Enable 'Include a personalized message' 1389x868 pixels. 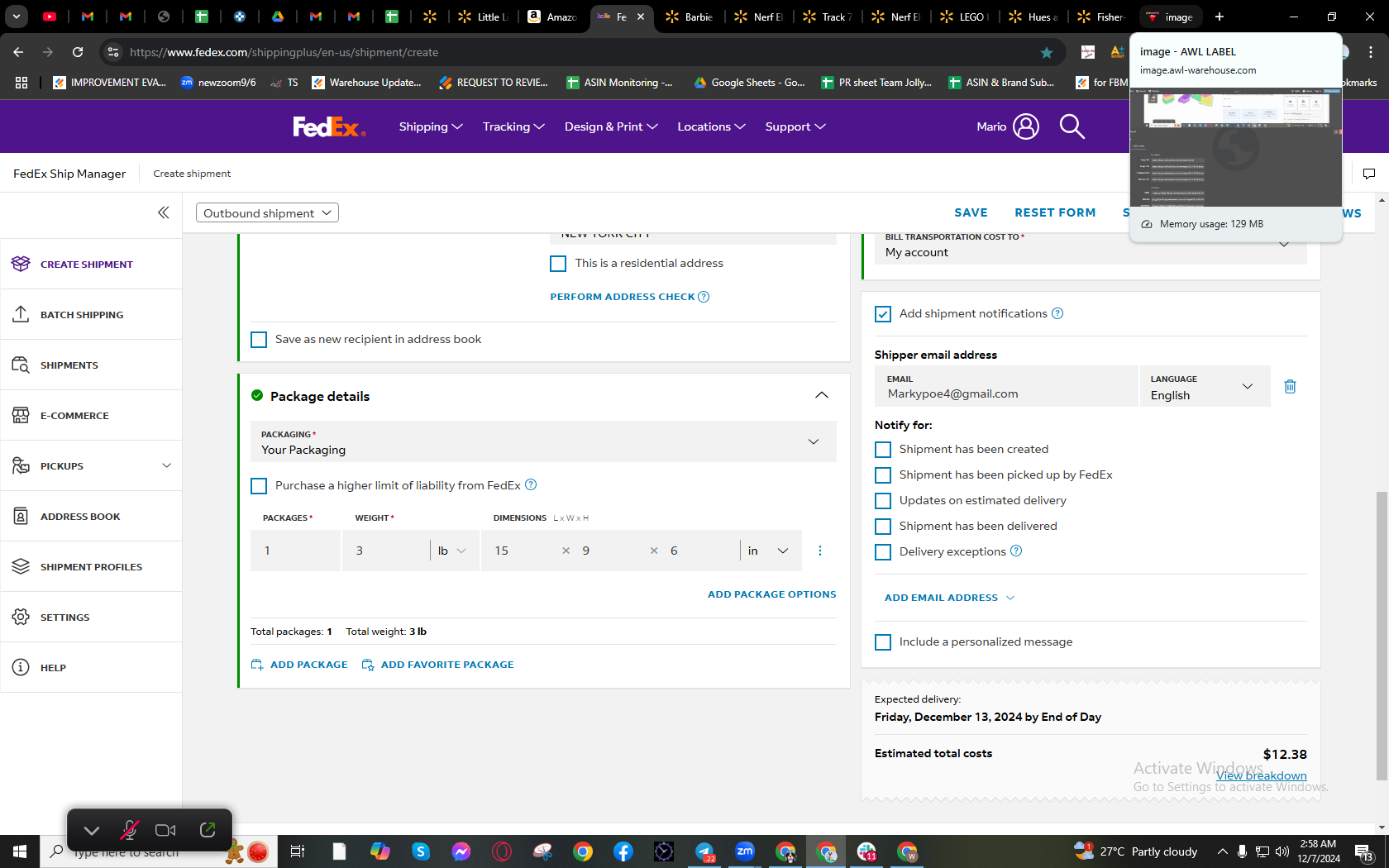(x=883, y=642)
